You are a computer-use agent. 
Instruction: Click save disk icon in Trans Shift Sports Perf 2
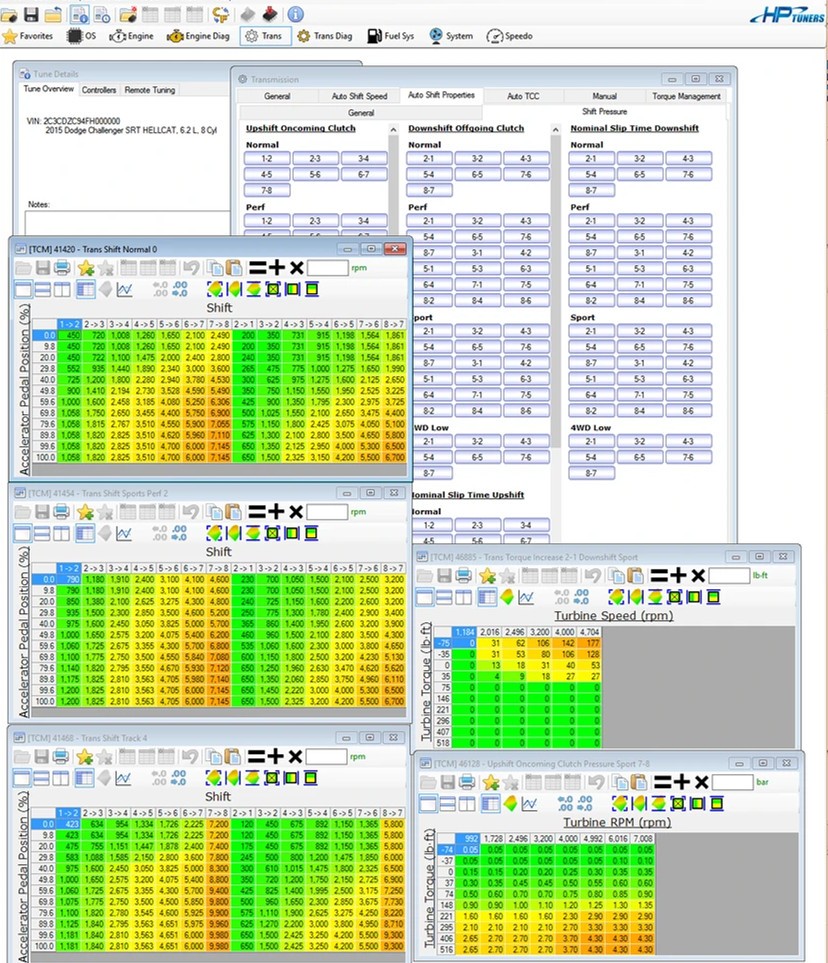click(x=42, y=512)
